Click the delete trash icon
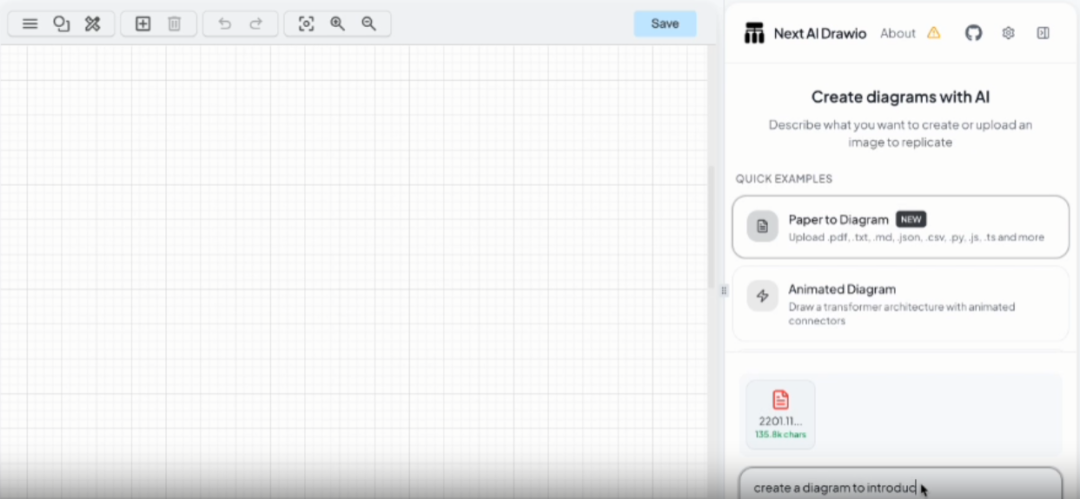This screenshot has height=499, width=1080. click(174, 24)
